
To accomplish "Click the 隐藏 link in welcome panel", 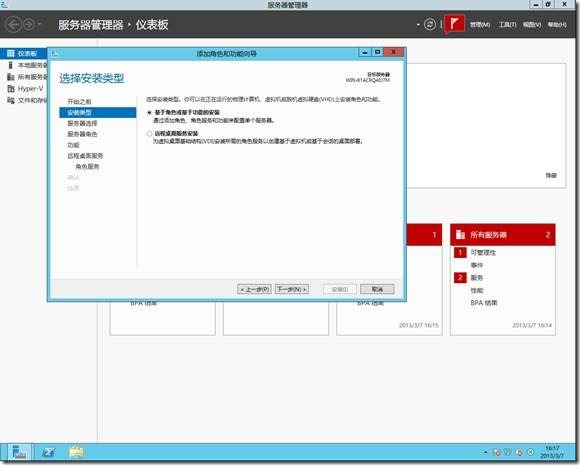I will (551, 175).
